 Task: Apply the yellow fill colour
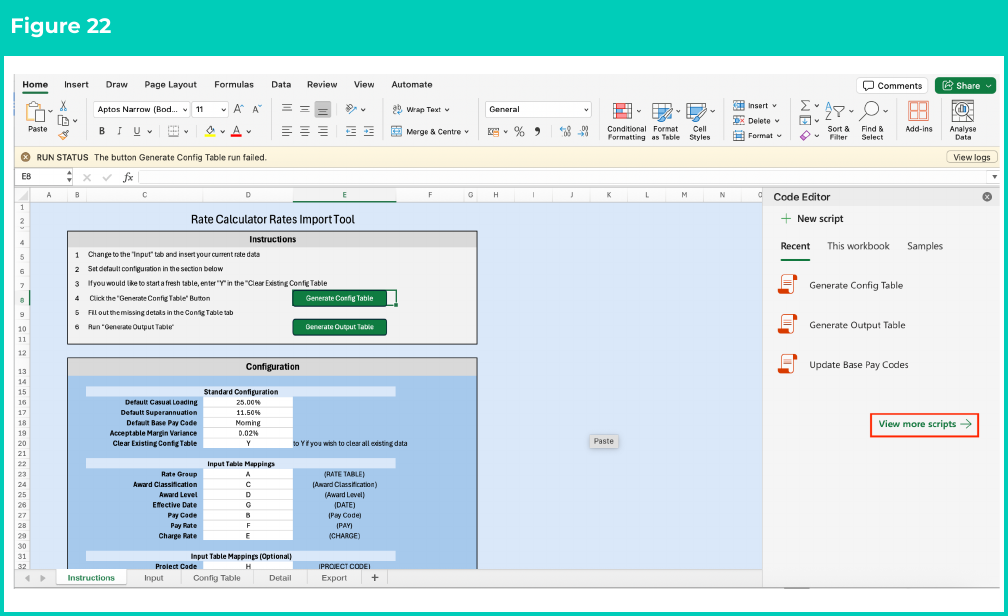click(210, 131)
